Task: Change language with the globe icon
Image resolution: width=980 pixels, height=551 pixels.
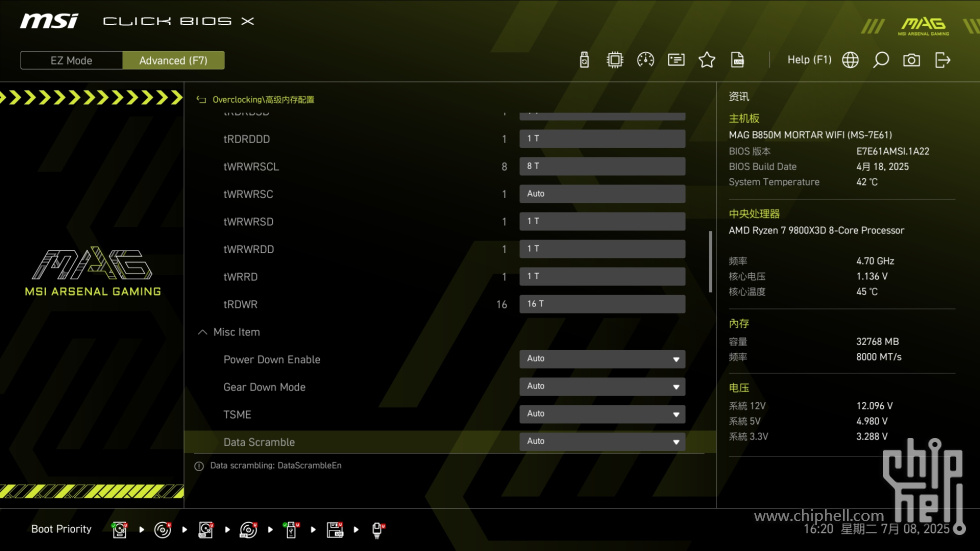Action: (x=850, y=60)
